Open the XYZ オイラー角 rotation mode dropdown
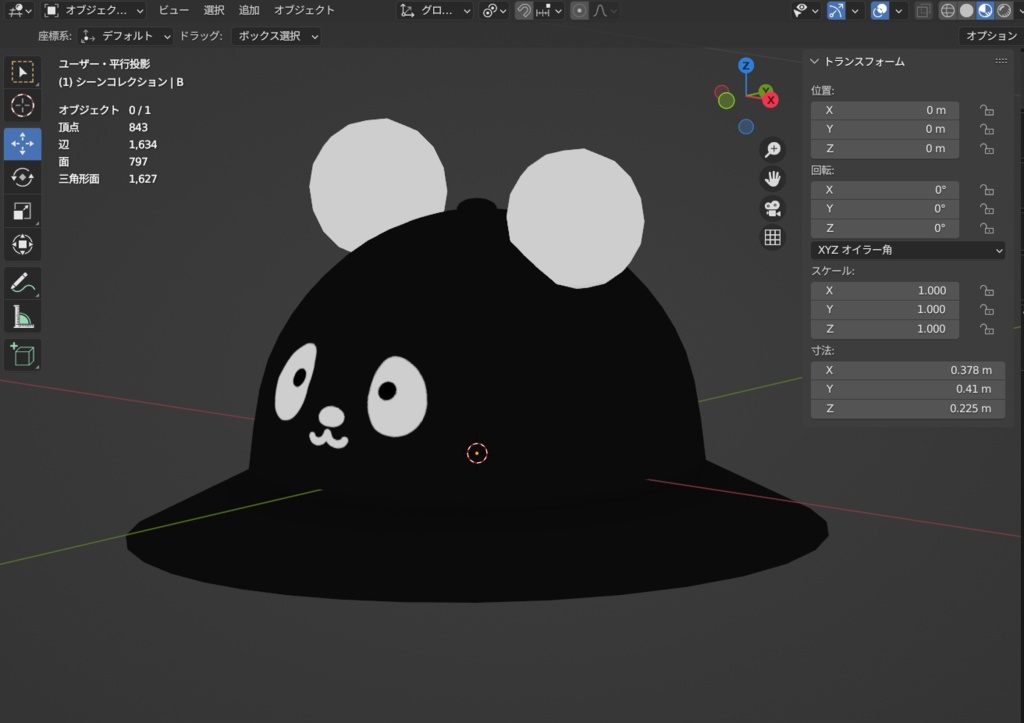Viewport: 1024px width, 723px height. click(907, 250)
